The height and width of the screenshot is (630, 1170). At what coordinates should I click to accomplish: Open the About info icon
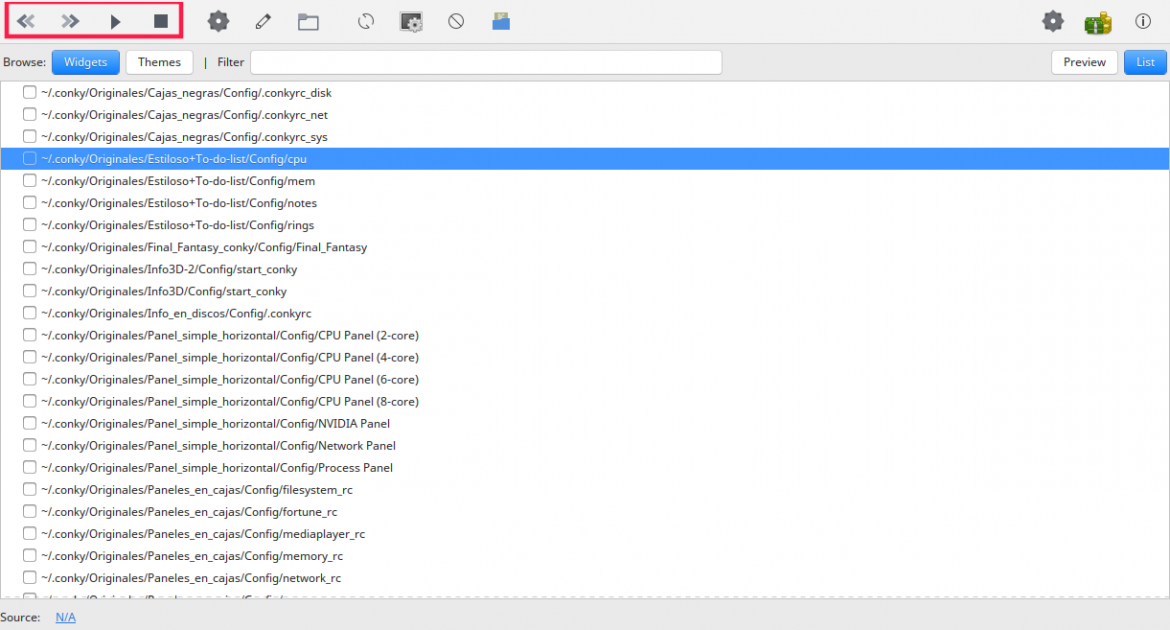(x=1143, y=21)
